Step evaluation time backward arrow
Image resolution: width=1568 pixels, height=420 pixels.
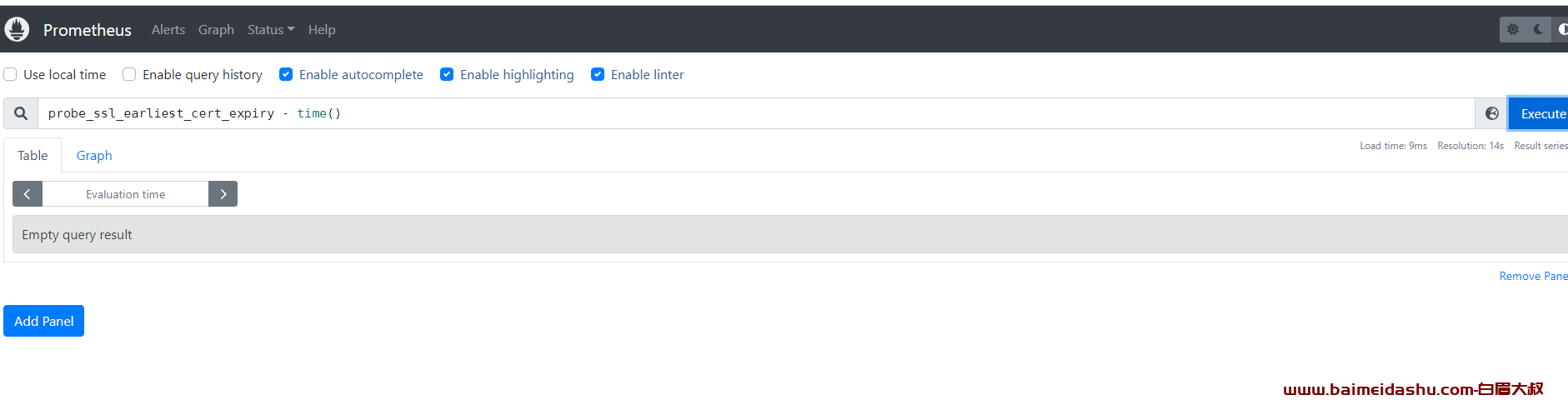(28, 194)
